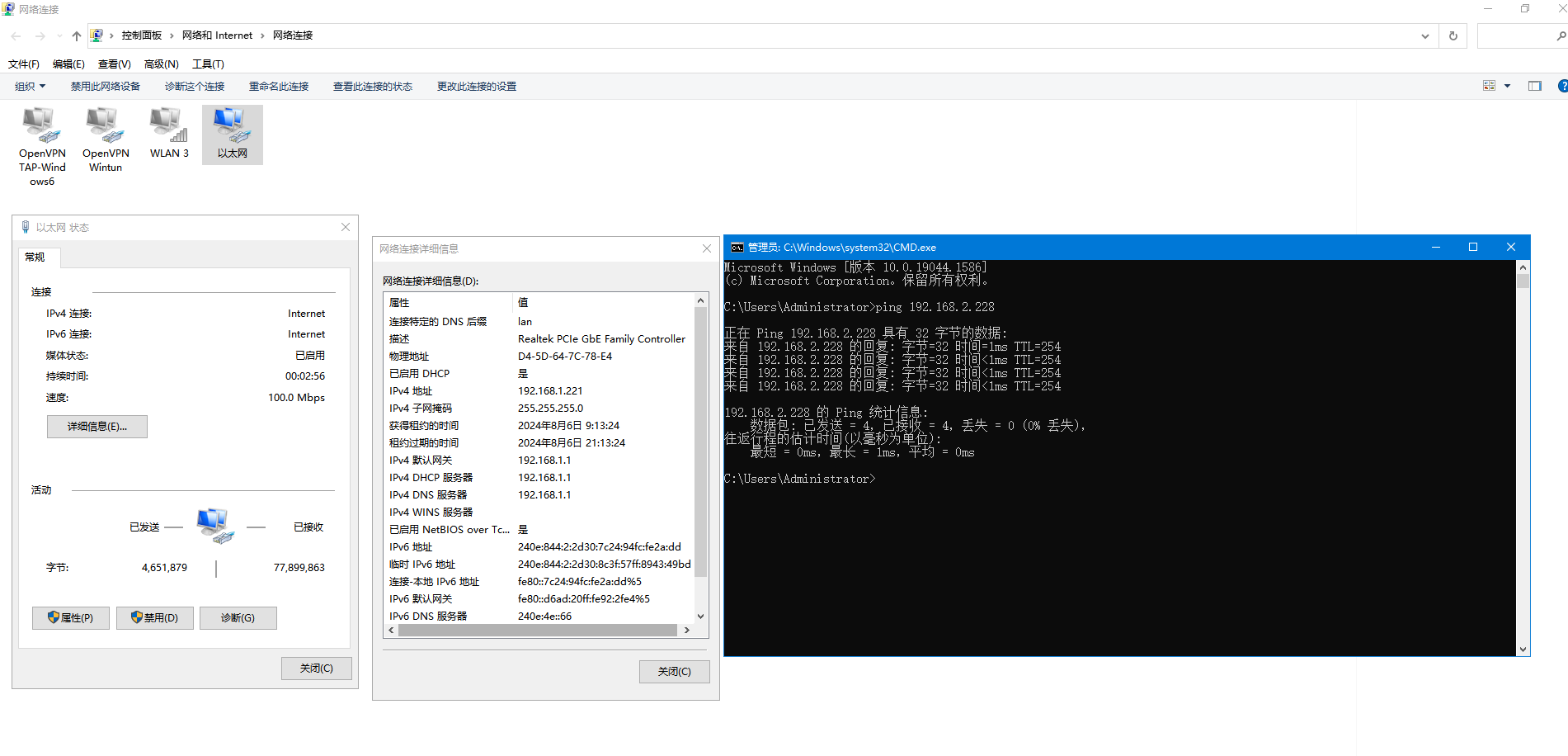The image size is (1568, 756).
Task: Toggle the preview pane icon
Action: [x=1534, y=86]
